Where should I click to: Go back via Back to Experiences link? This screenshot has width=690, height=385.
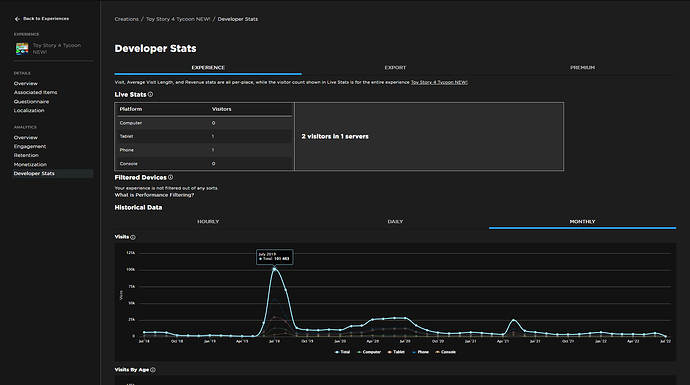[x=46, y=19]
